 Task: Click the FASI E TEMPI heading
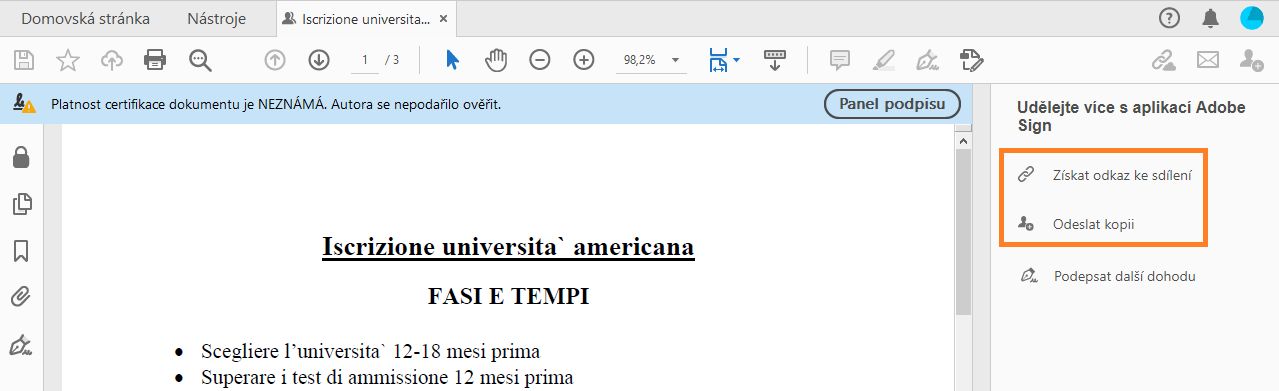pos(508,296)
